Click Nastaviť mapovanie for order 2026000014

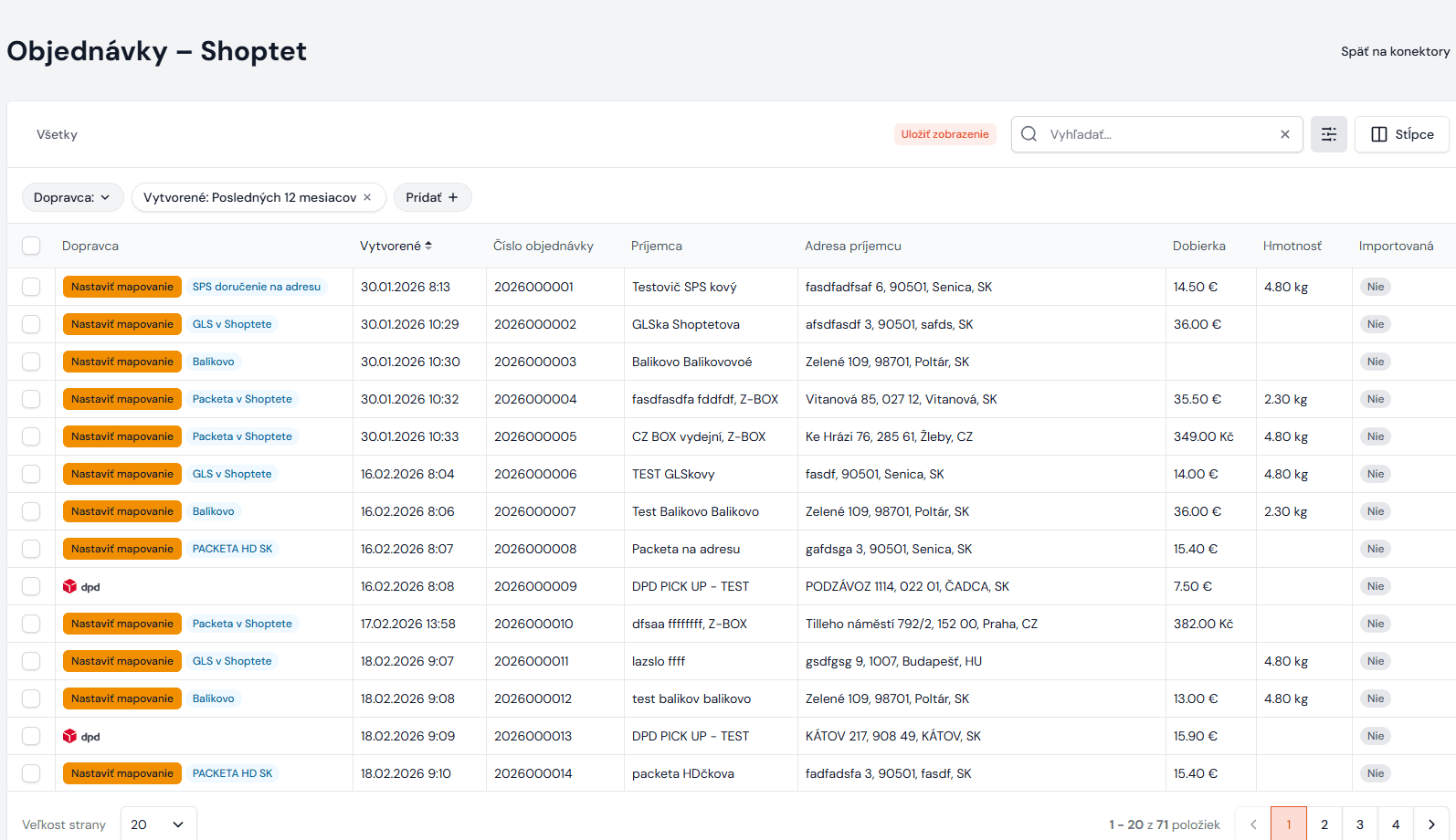(122, 773)
